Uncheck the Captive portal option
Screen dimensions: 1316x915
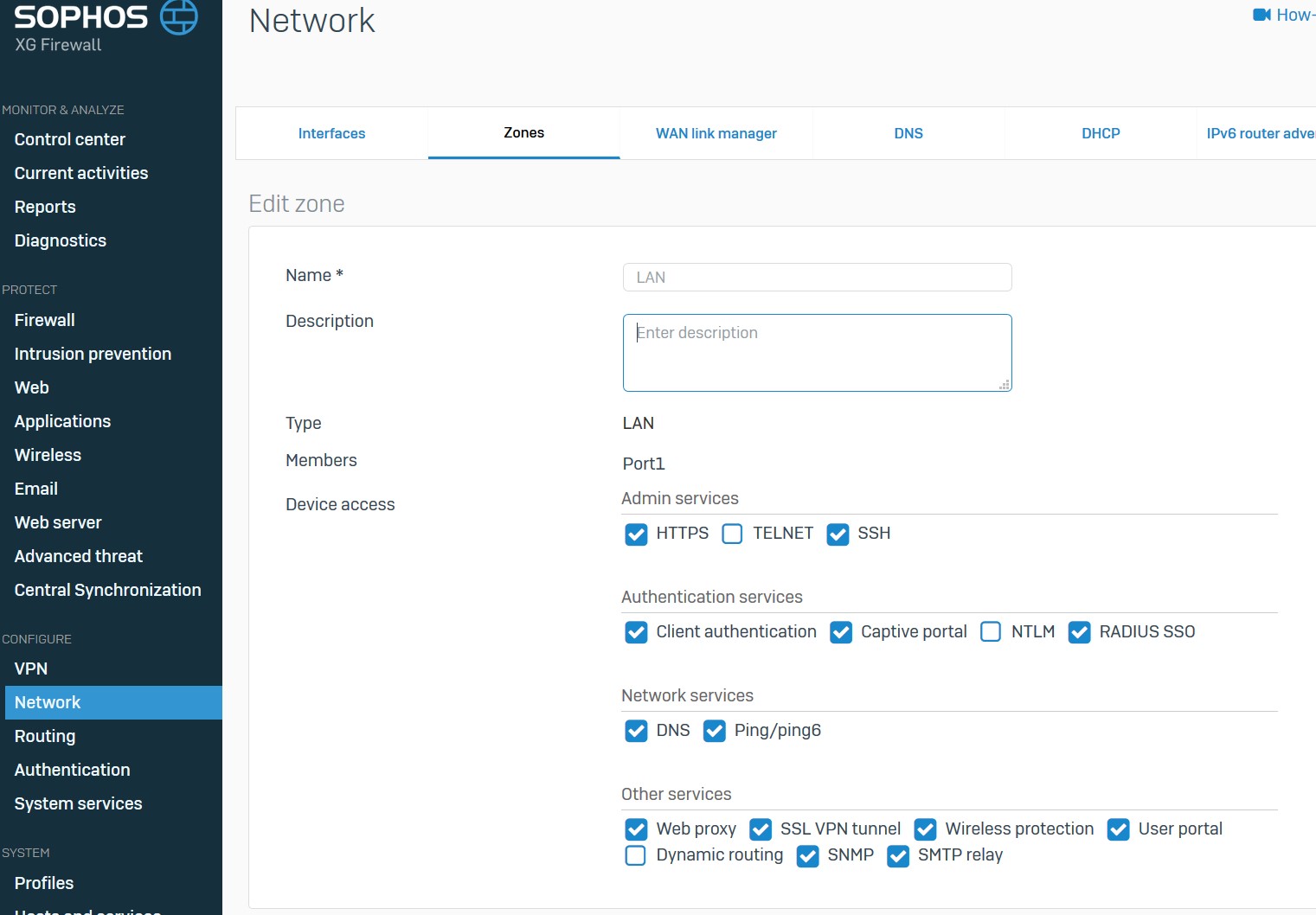[840, 632]
